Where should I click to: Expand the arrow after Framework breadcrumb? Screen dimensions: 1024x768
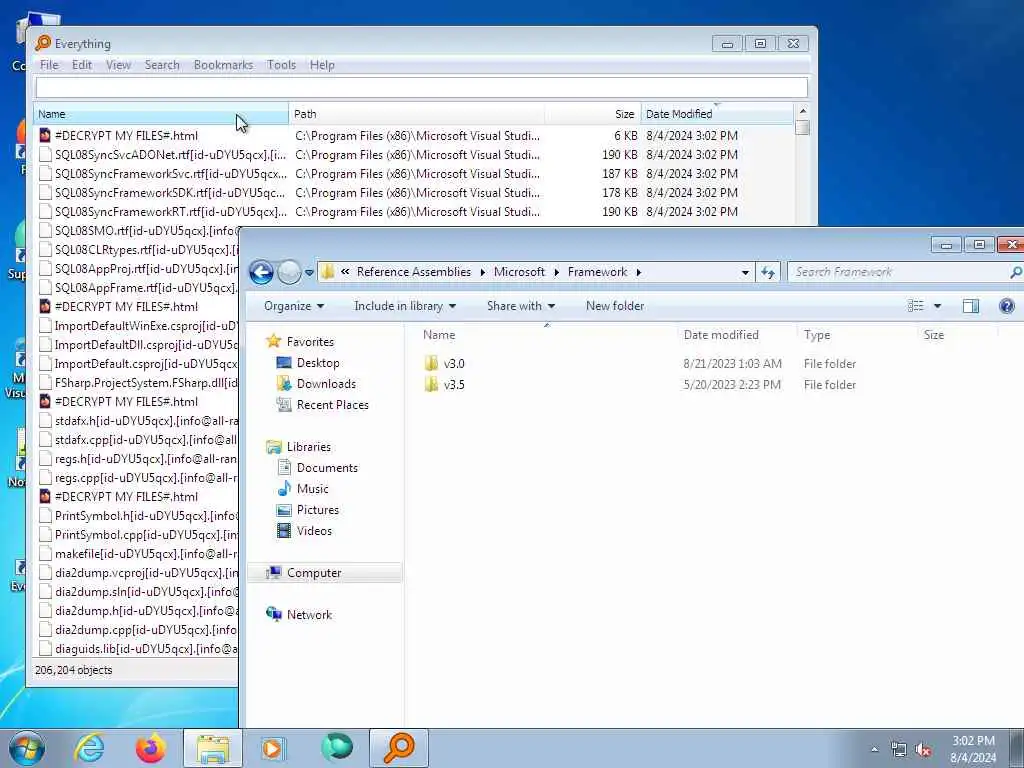pyautogui.click(x=639, y=272)
